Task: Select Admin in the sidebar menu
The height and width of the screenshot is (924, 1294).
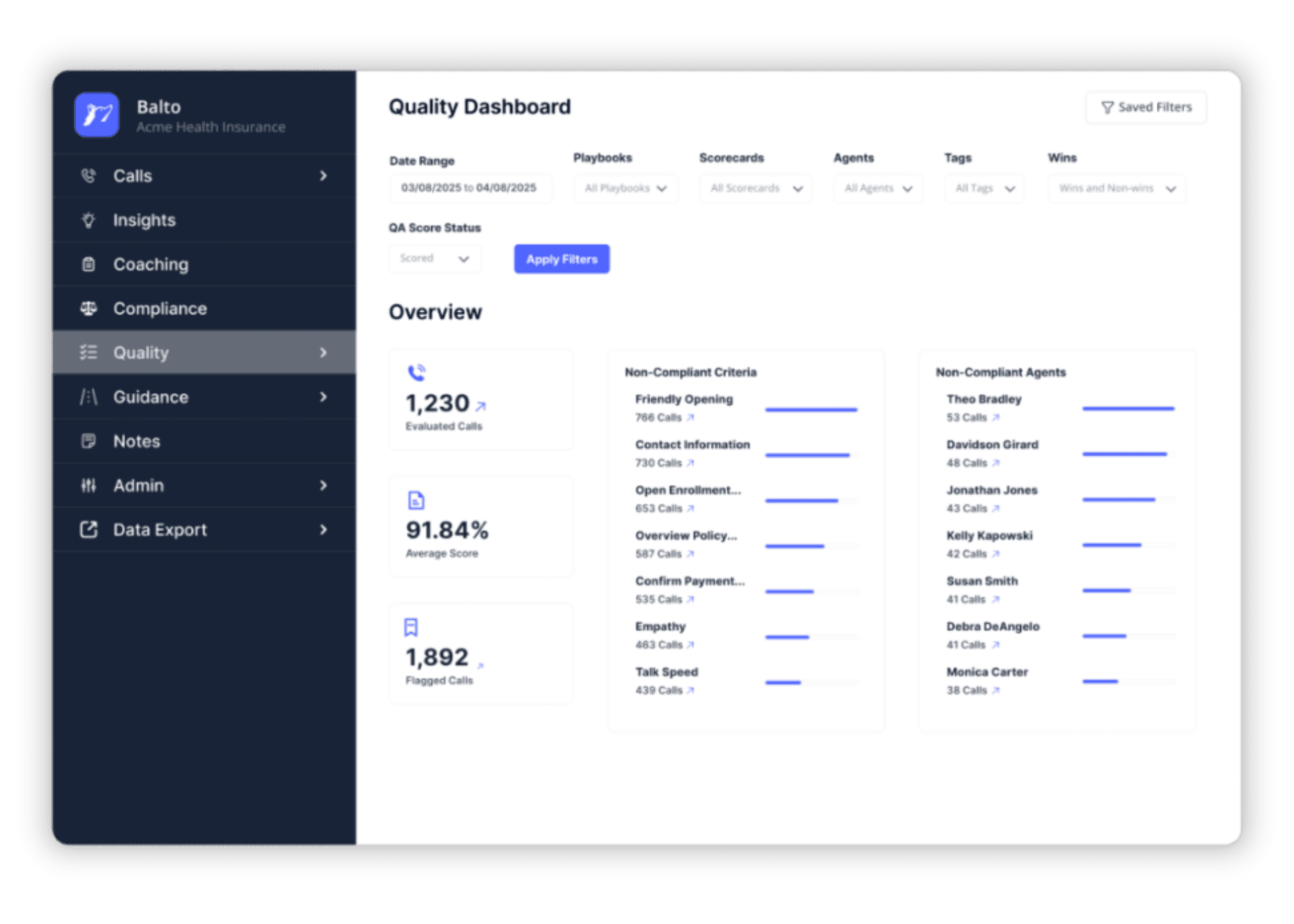Action: click(x=138, y=485)
